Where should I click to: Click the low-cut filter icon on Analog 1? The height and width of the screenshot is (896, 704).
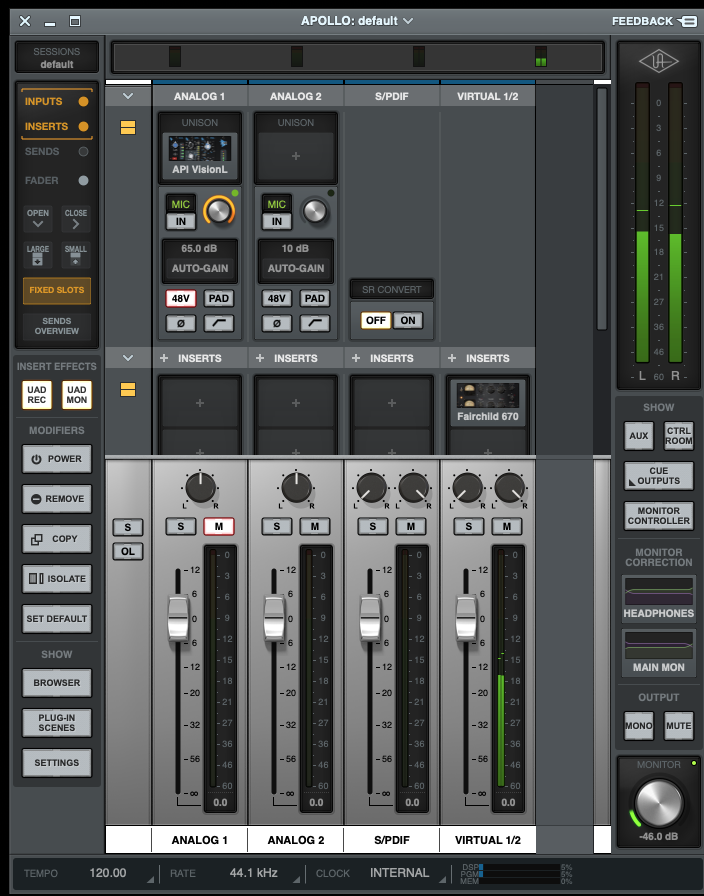tap(219, 323)
